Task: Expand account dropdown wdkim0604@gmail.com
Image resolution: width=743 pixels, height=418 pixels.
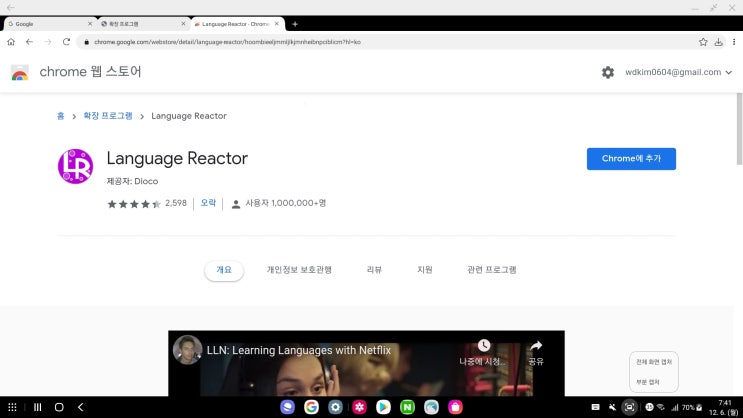Action: 679,73
